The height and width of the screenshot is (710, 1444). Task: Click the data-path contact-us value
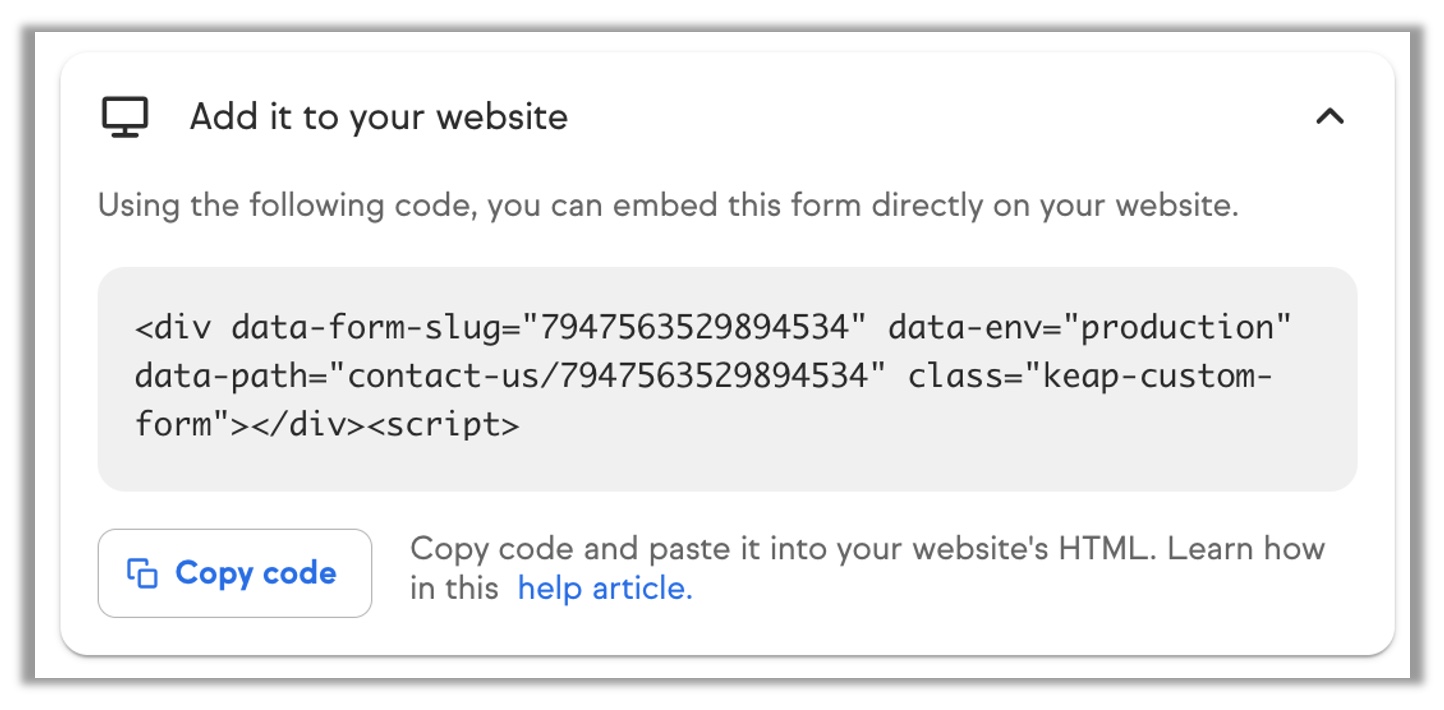(616, 375)
